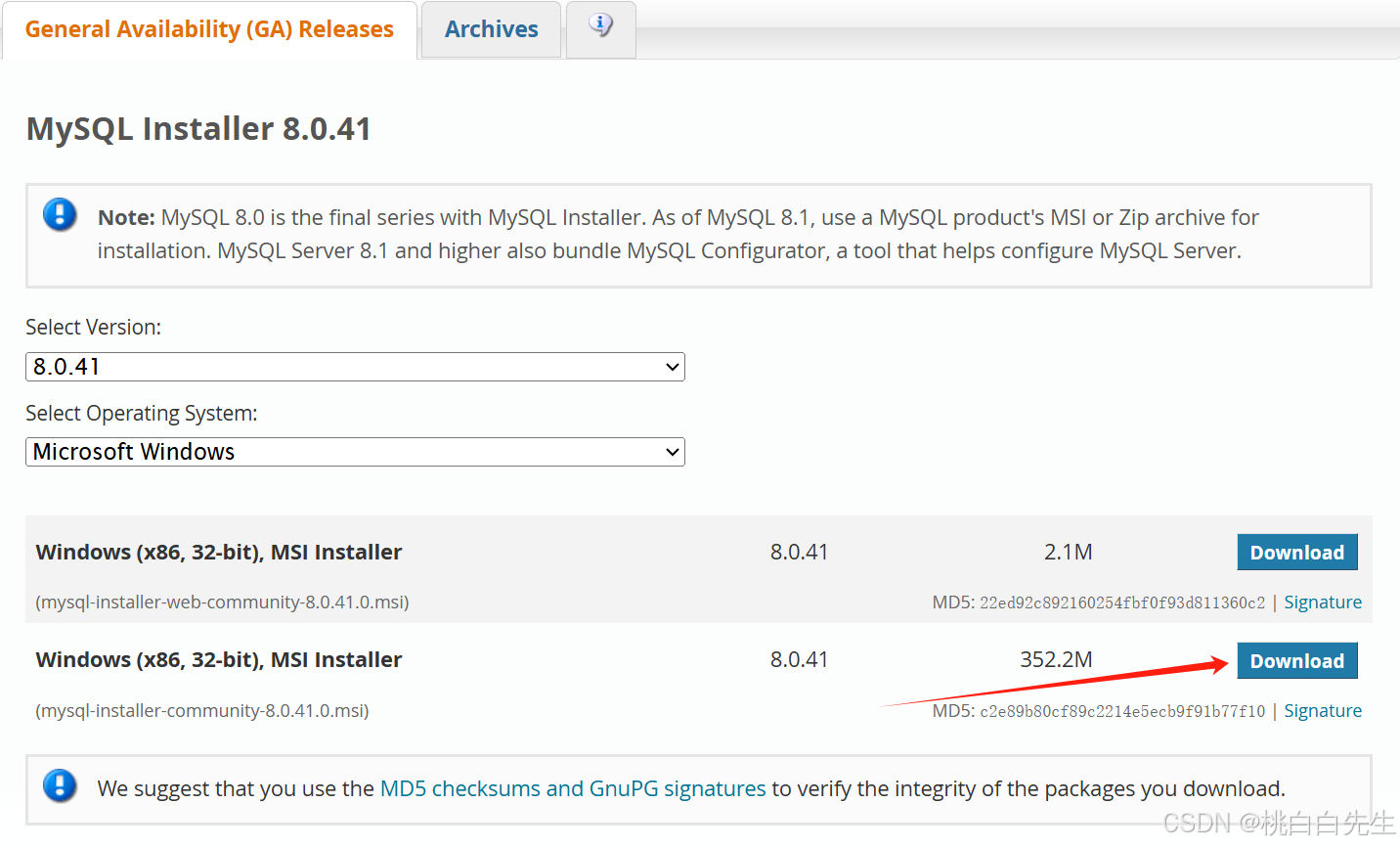Click the MySQL Installer 8.0.41 heading
The height and width of the screenshot is (848, 1400).
point(198,128)
